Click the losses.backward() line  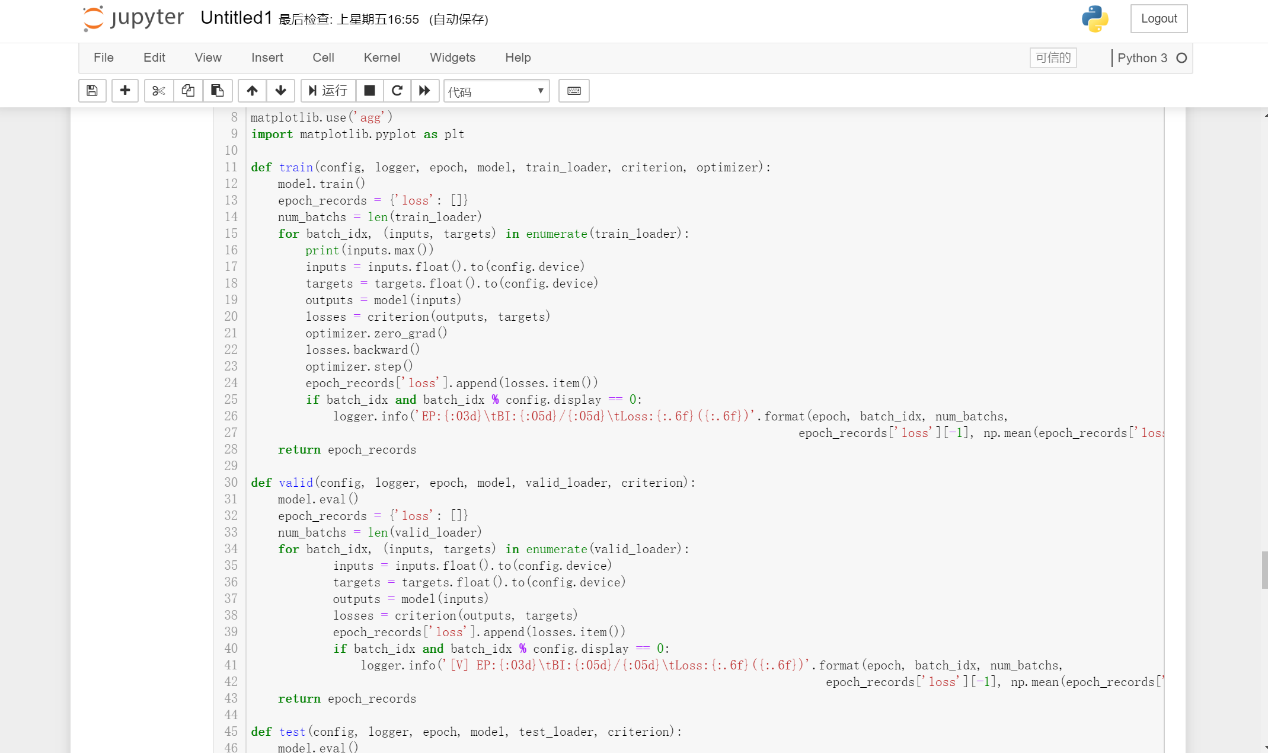click(x=363, y=350)
